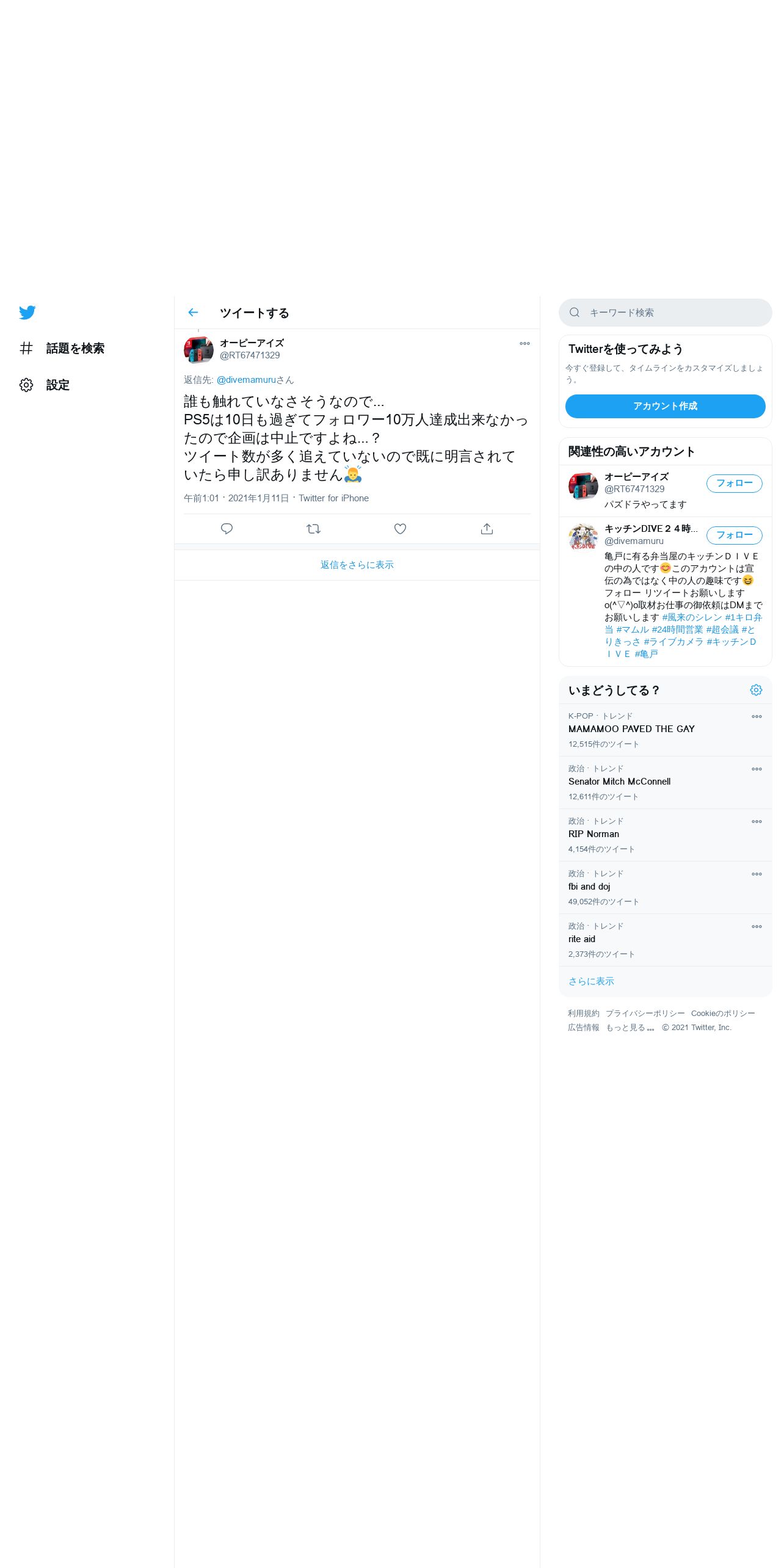
Task: Click the キーワード検索 search field
Action: pos(665,313)
